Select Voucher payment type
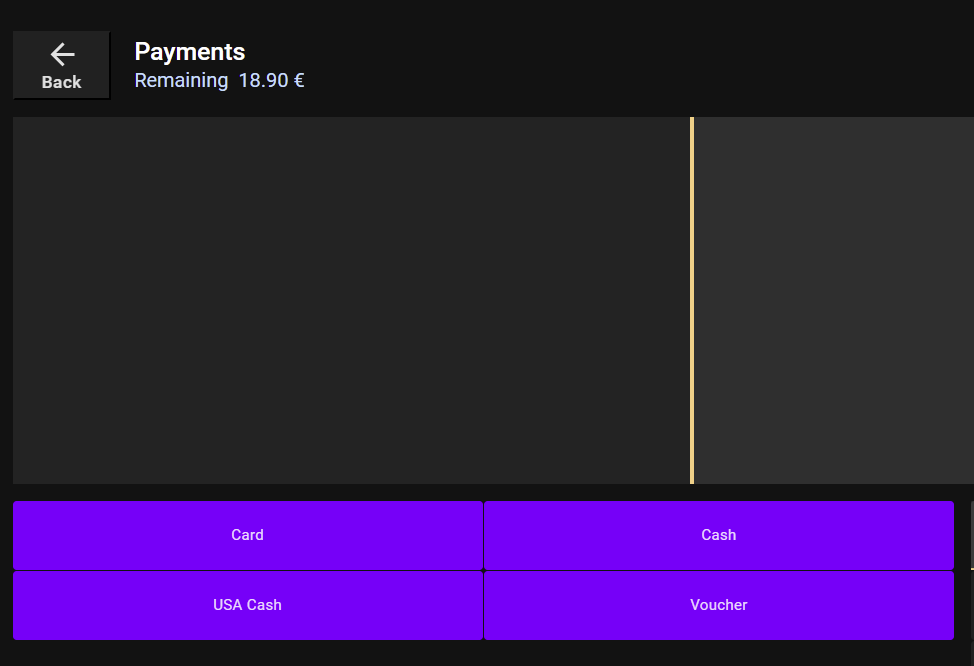 point(718,605)
